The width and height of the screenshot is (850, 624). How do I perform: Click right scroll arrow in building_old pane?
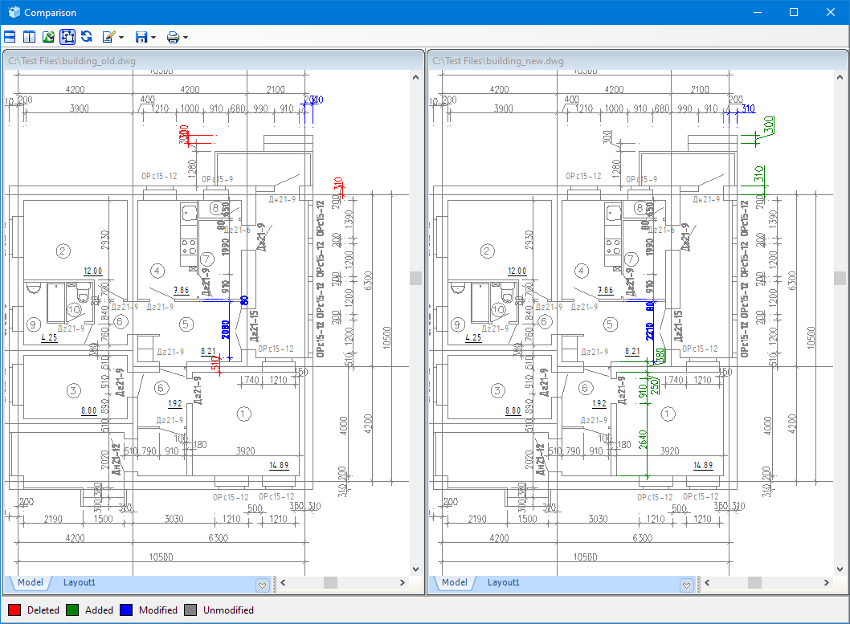(402, 583)
